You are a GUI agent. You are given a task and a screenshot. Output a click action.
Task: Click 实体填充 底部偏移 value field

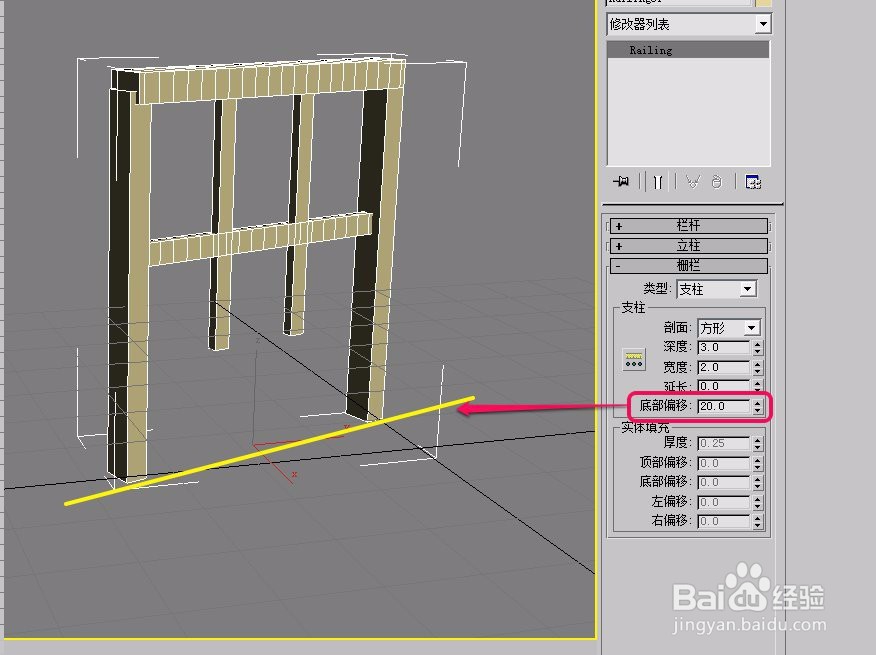(723, 482)
